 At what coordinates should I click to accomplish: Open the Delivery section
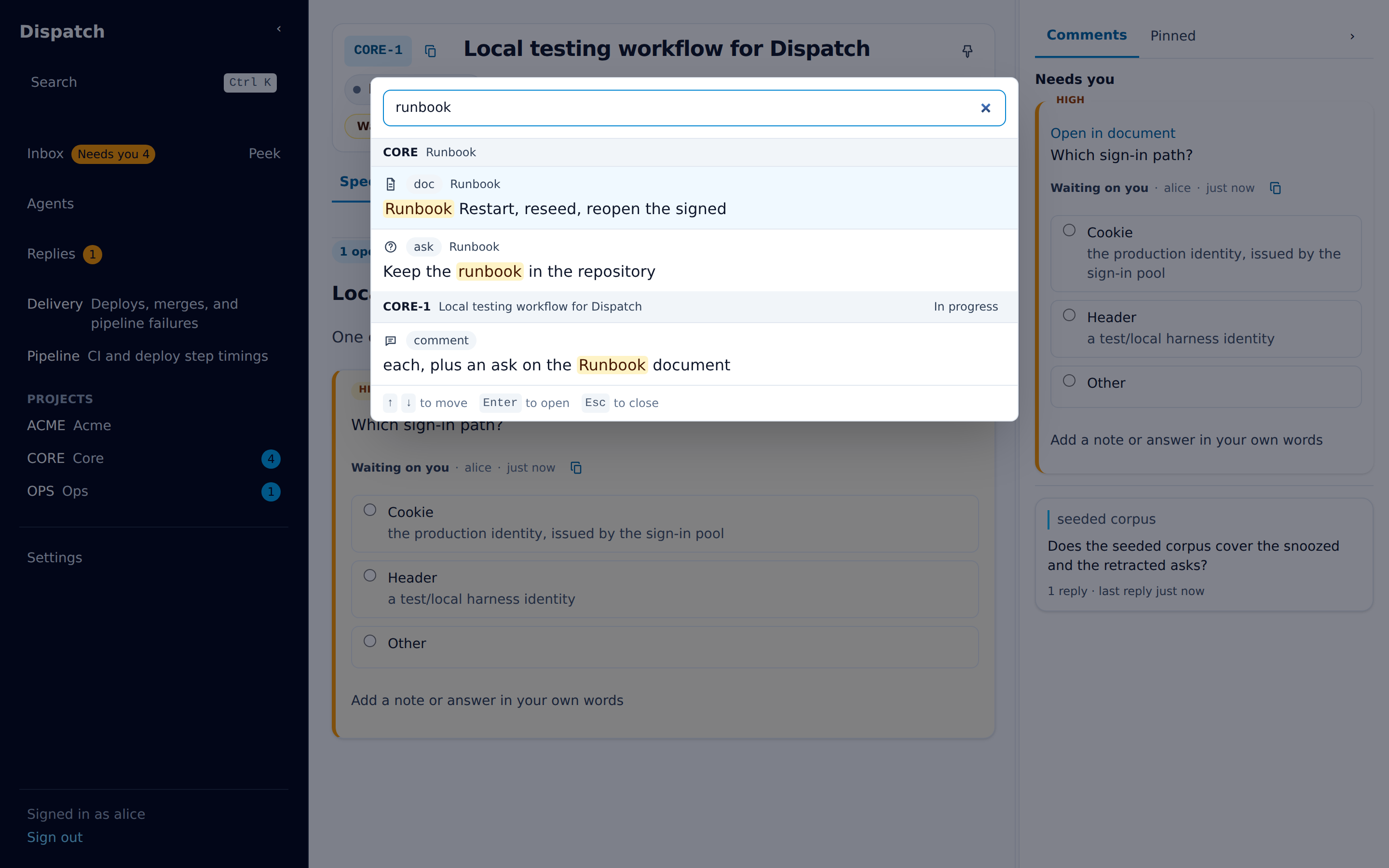pyautogui.click(x=153, y=313)
